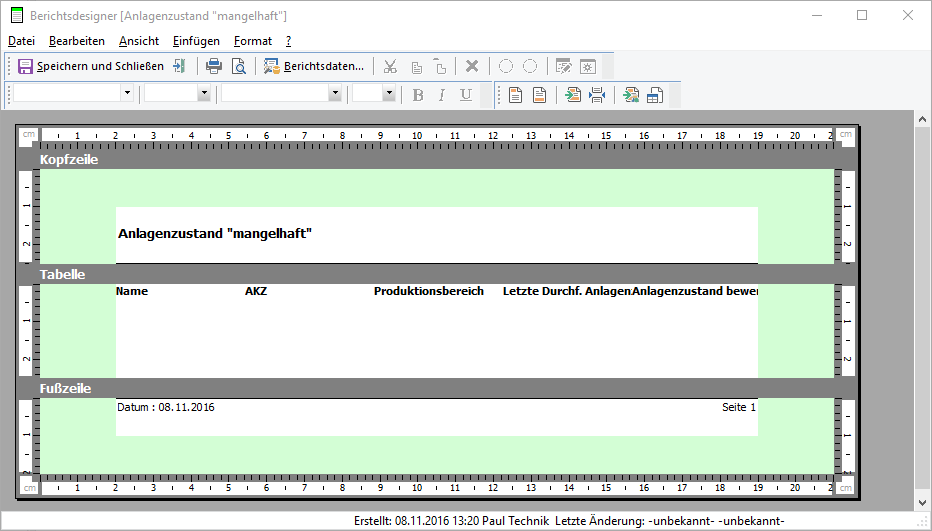The image size is (932, 531).
Task: Minimize the Berichtsdesigner window
Action: [x=817, y=15]
